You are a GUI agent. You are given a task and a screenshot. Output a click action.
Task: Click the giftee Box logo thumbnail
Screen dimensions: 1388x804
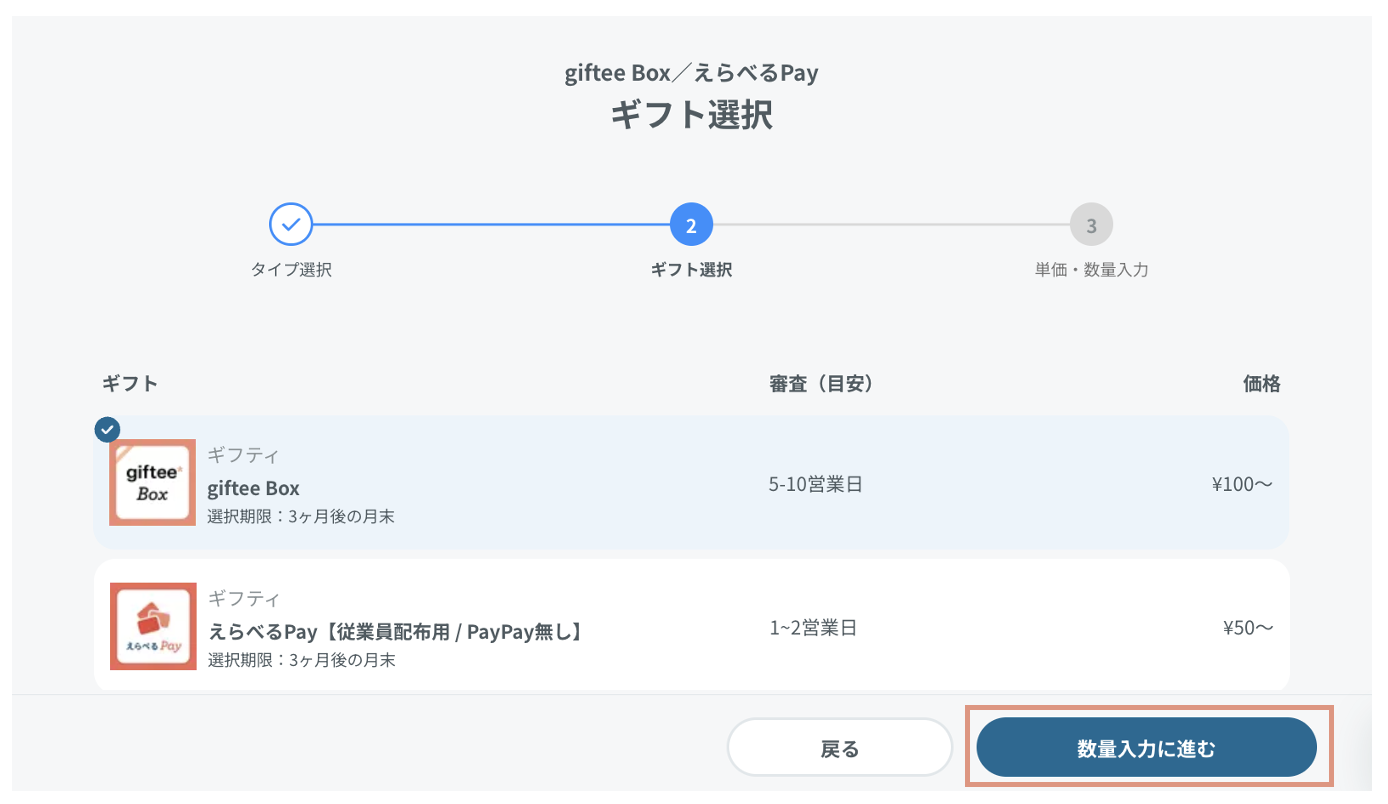pyautogui.click(x=153, y=482)
